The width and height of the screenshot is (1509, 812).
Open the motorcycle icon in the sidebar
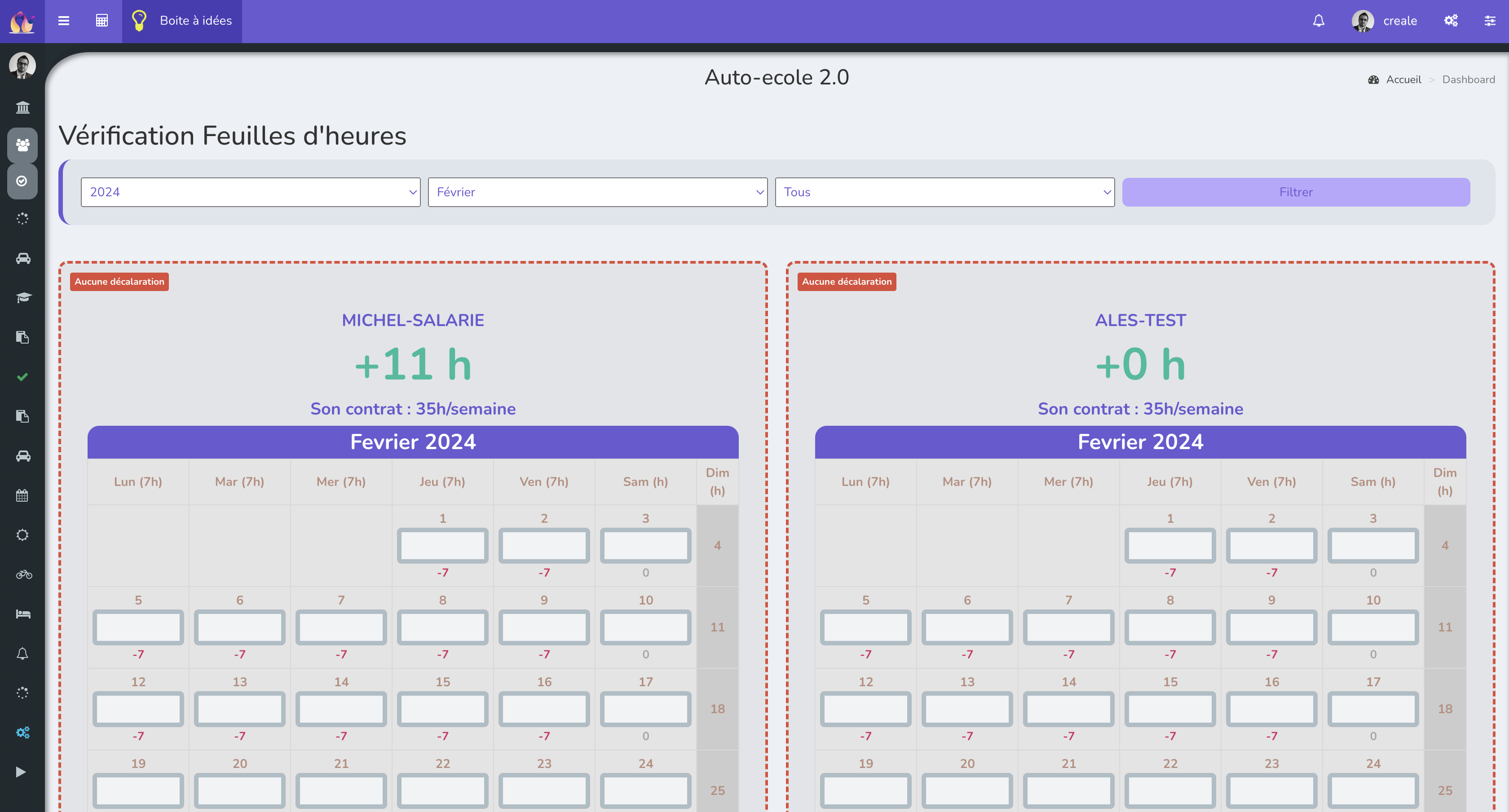(x=23, y=575)
